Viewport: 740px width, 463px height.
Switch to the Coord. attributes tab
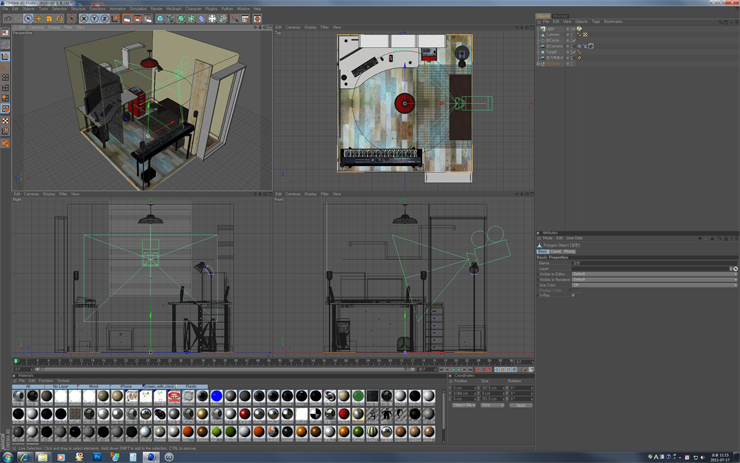556,252
